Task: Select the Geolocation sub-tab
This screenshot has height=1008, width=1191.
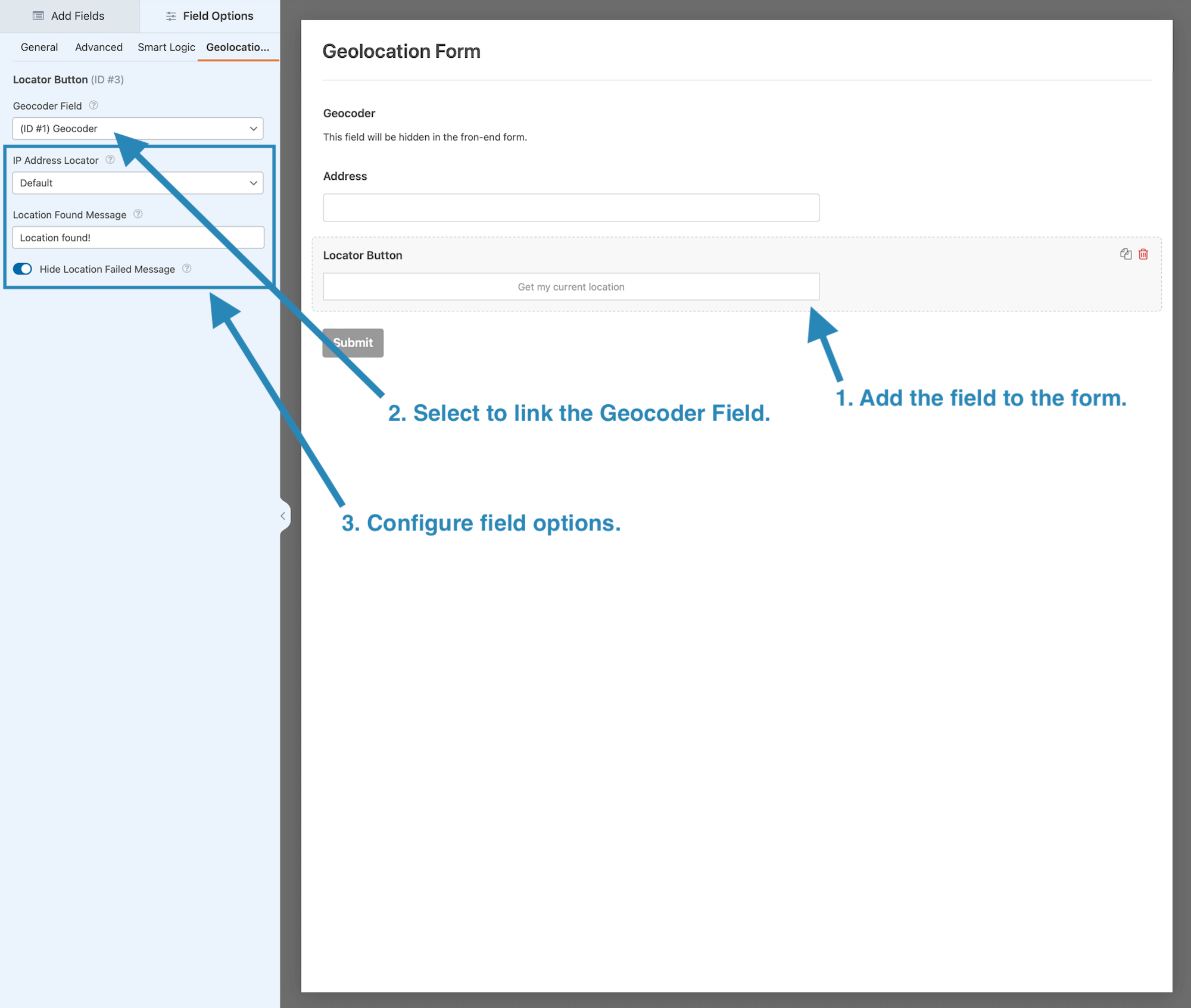Action: point(238,47)
